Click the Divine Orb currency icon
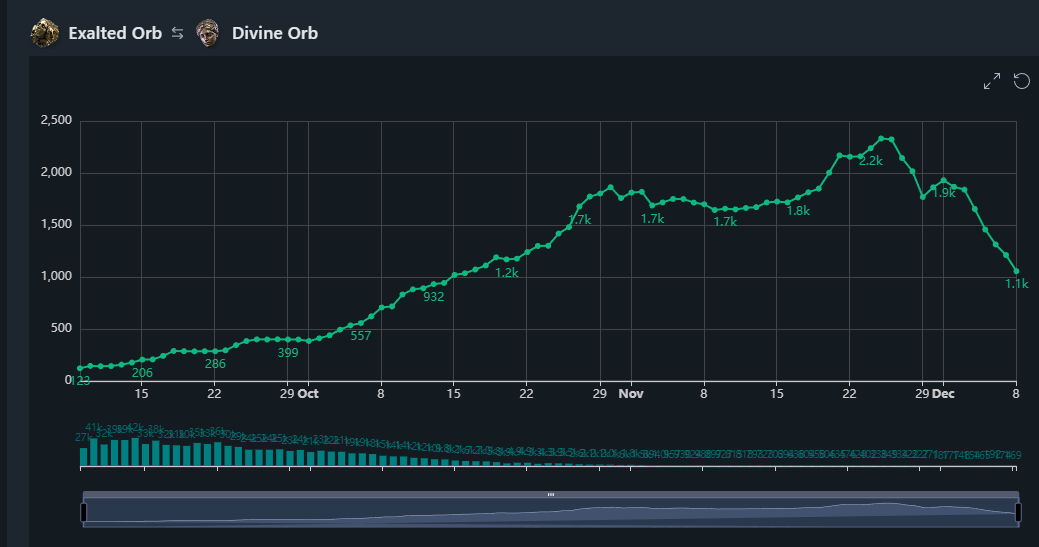 coord(207,32)
